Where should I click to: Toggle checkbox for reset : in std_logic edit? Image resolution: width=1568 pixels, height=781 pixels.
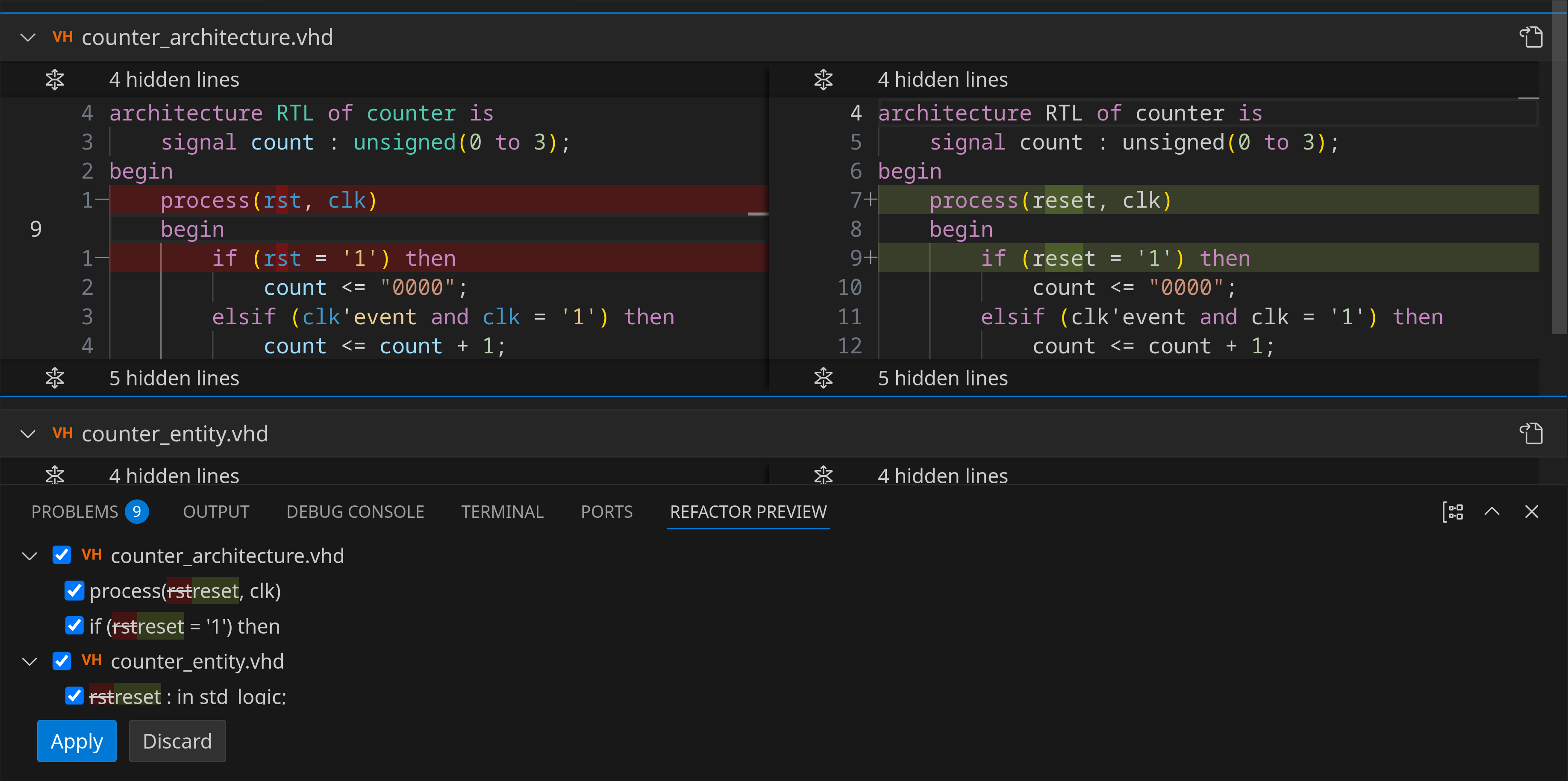[74, 696]
